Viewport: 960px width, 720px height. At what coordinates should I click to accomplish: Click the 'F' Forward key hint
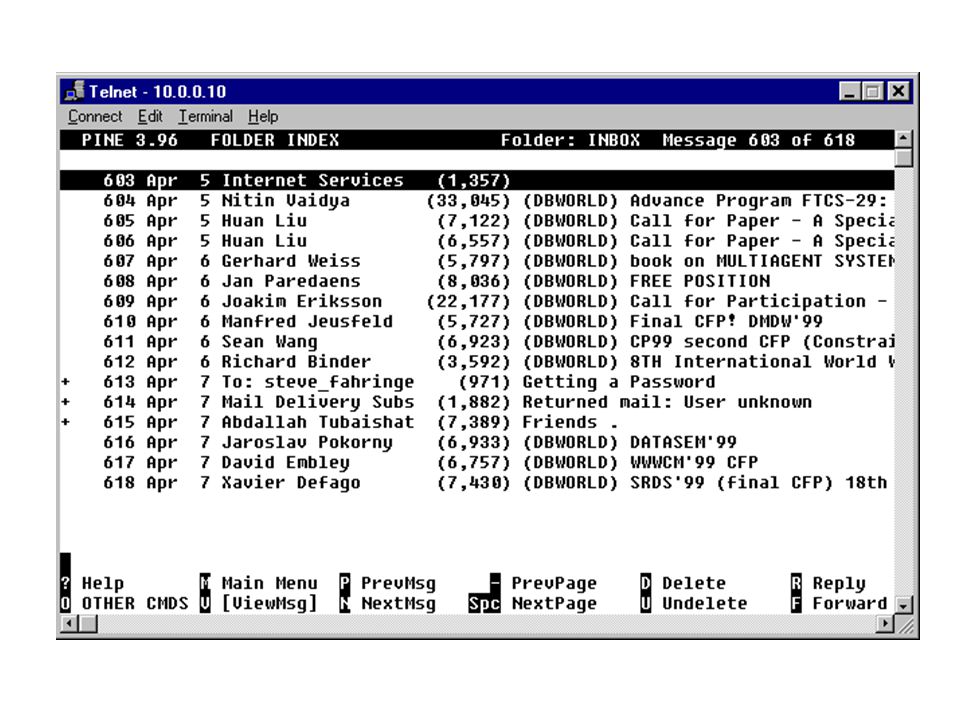[x=797, y=604]
